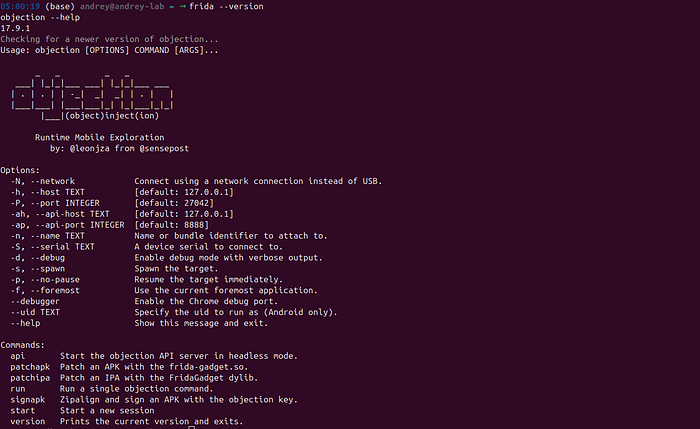
Task: Click the '--network' option text
Action: (x=53, y=181)
